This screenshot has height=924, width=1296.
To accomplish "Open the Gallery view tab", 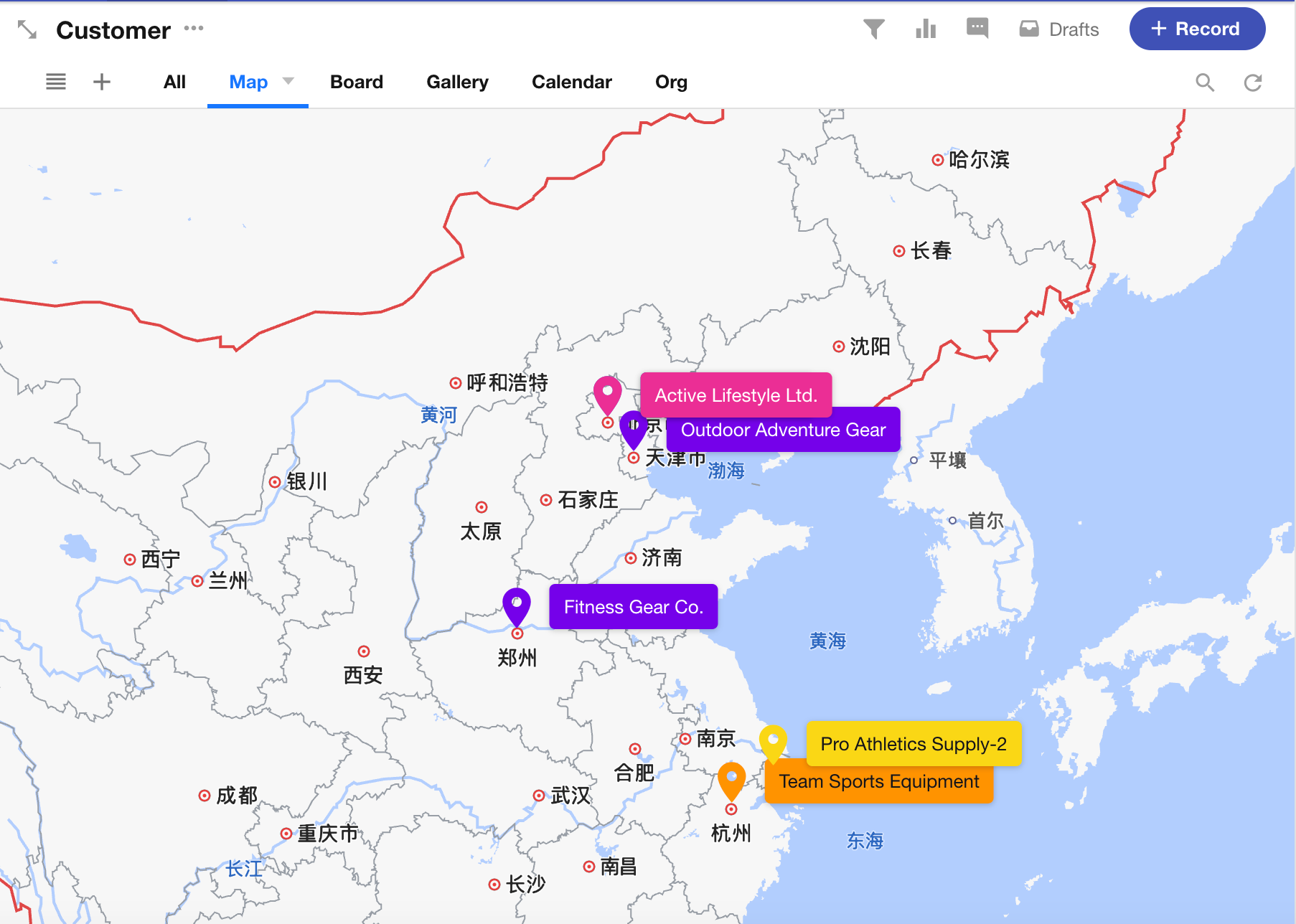I will (457, 82).
